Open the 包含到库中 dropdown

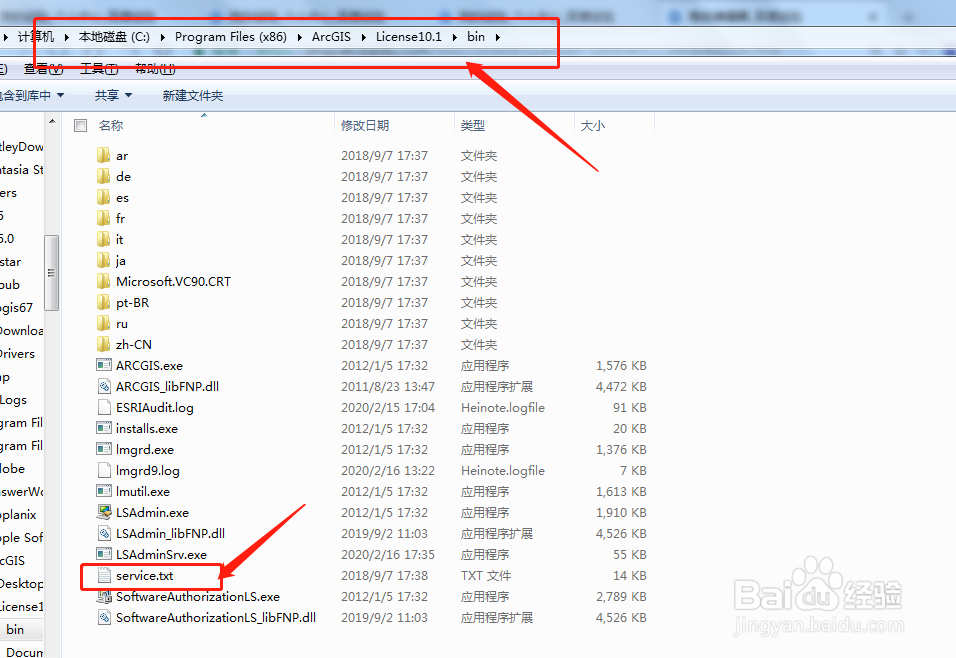tap(32, 95)
